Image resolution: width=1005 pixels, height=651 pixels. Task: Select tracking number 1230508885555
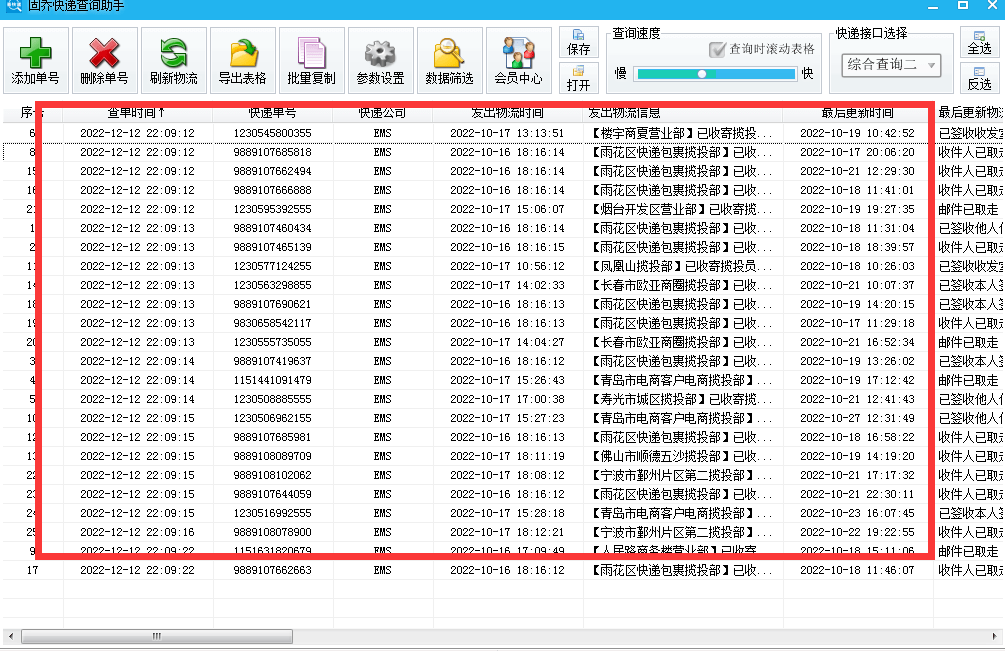[272, 399]
